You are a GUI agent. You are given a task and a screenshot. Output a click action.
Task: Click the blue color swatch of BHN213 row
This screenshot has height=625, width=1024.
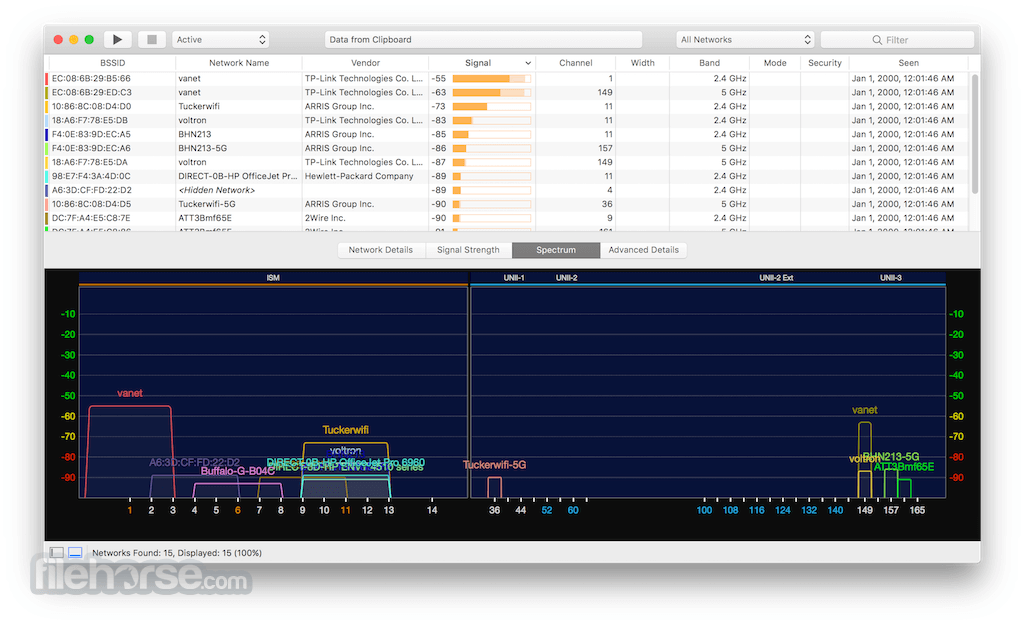46,135
